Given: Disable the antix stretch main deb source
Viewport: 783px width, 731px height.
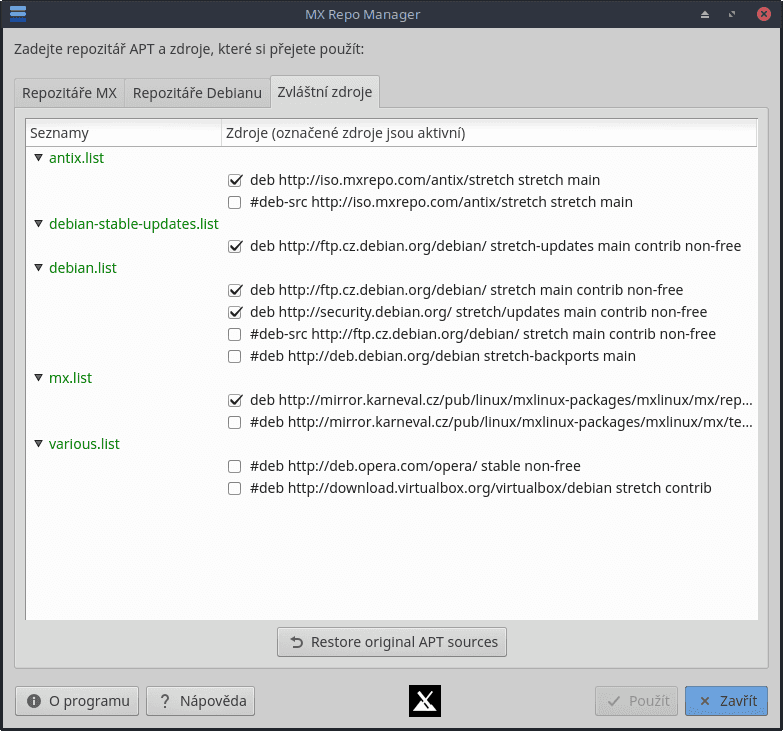Looking at the screenshot, I should (x=235, y=181).
